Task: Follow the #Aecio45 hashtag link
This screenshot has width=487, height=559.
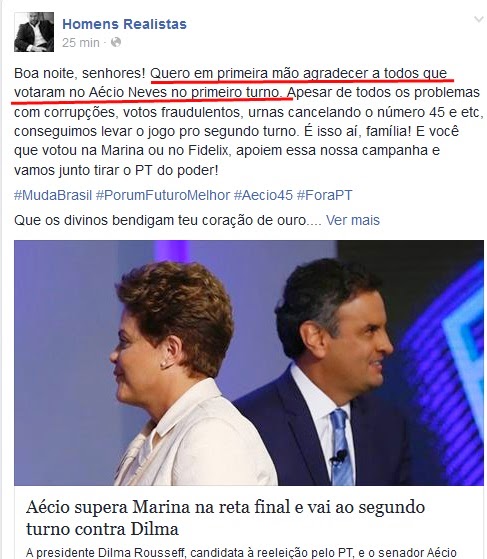Action: [263, 195]
